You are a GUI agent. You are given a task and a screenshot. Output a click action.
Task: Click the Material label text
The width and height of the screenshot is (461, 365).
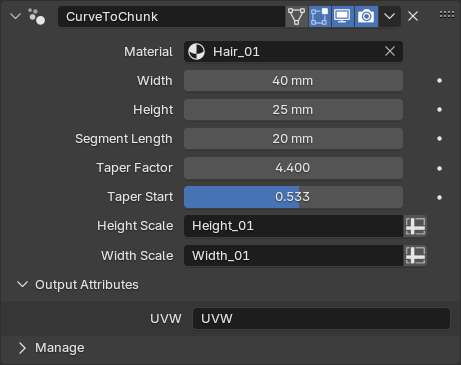pos(148,52)
